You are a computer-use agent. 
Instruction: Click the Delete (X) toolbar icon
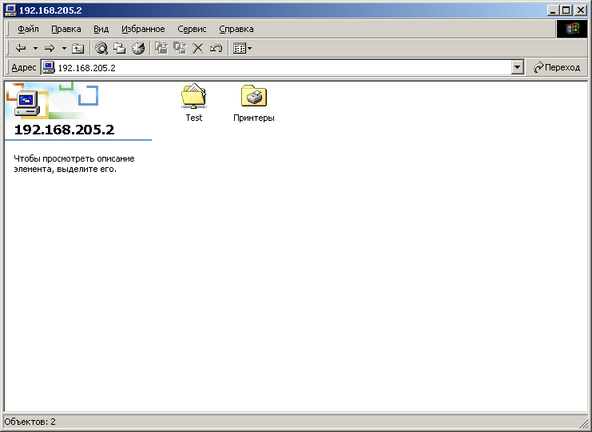[198, 48]
